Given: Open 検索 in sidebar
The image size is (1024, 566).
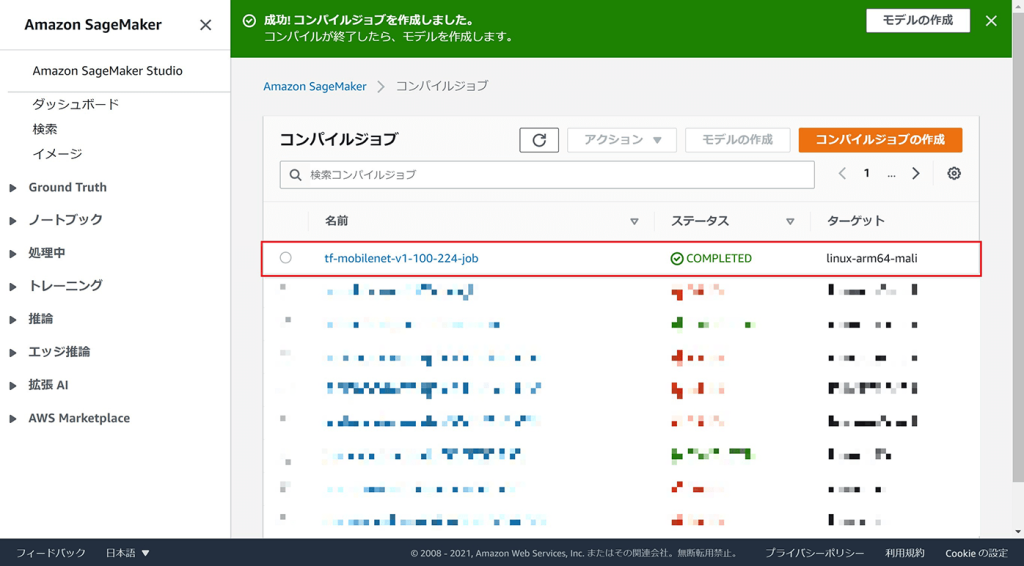Looking at the screenshot, I should 45,129.
